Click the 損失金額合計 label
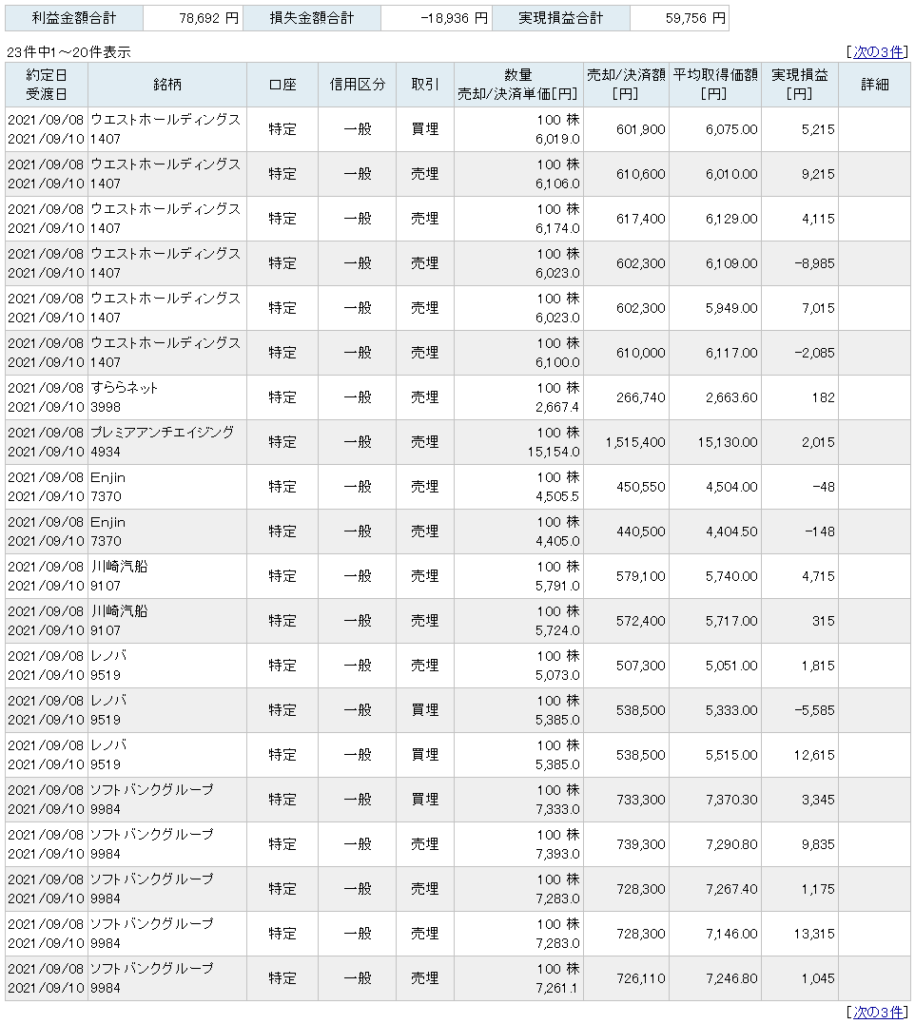Viewport: 915px width, 1024px height. (312, 18)
